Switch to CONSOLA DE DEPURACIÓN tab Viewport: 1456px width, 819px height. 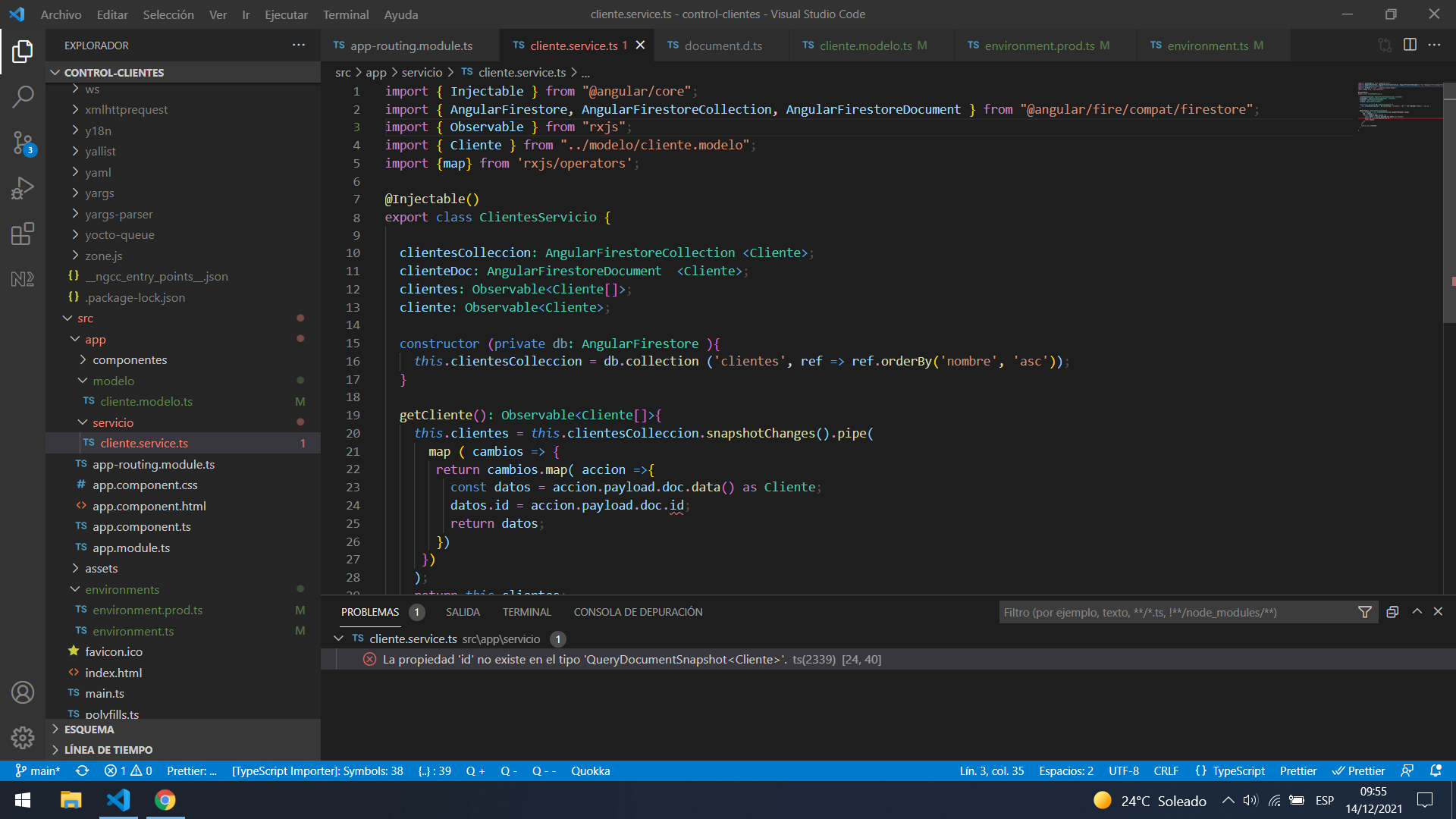click(x=638, y=612)
